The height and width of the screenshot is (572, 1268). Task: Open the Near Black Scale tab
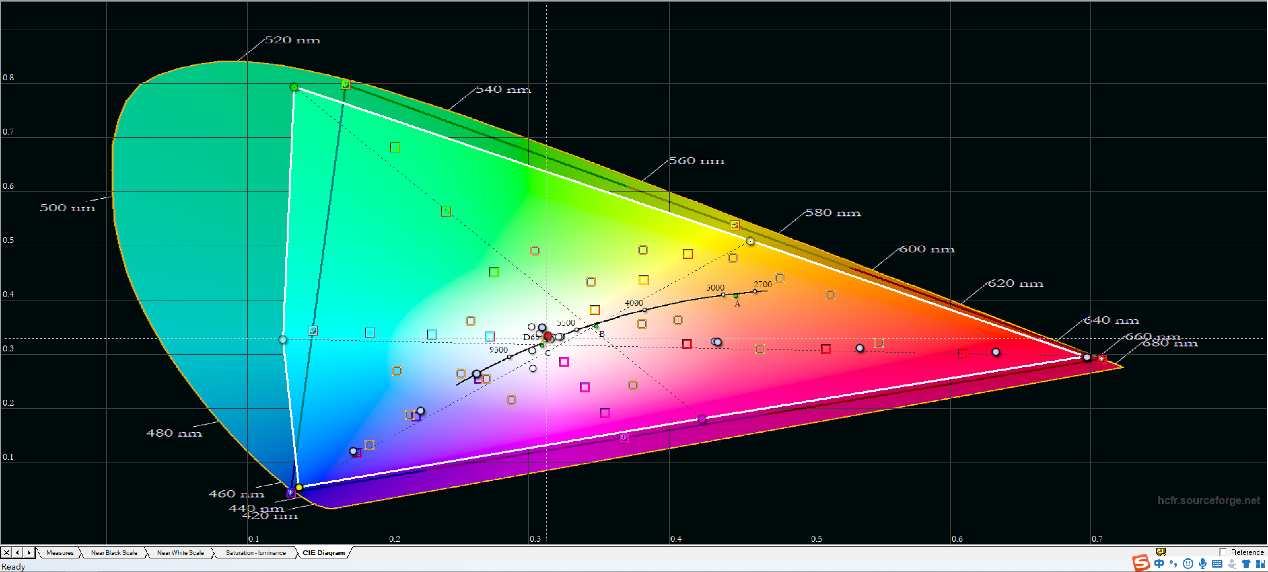point(114,553)
